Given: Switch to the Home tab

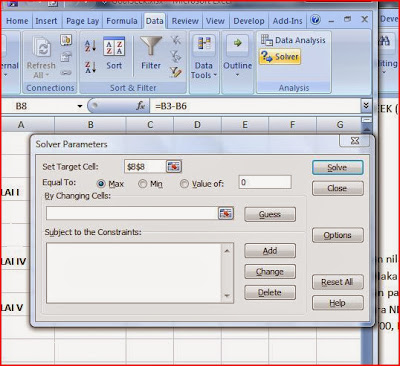Looking at the screenshot, I should coord(17,21).
